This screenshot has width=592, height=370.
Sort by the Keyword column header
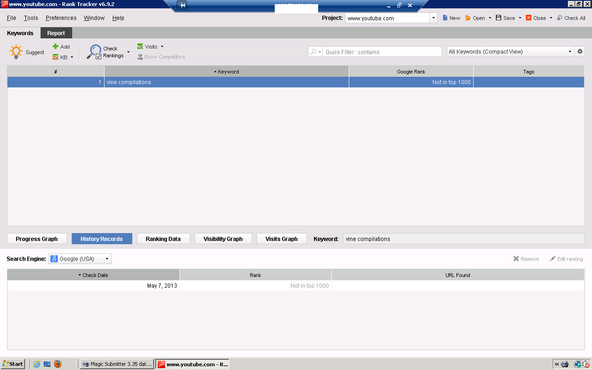(x=227, y=71)
